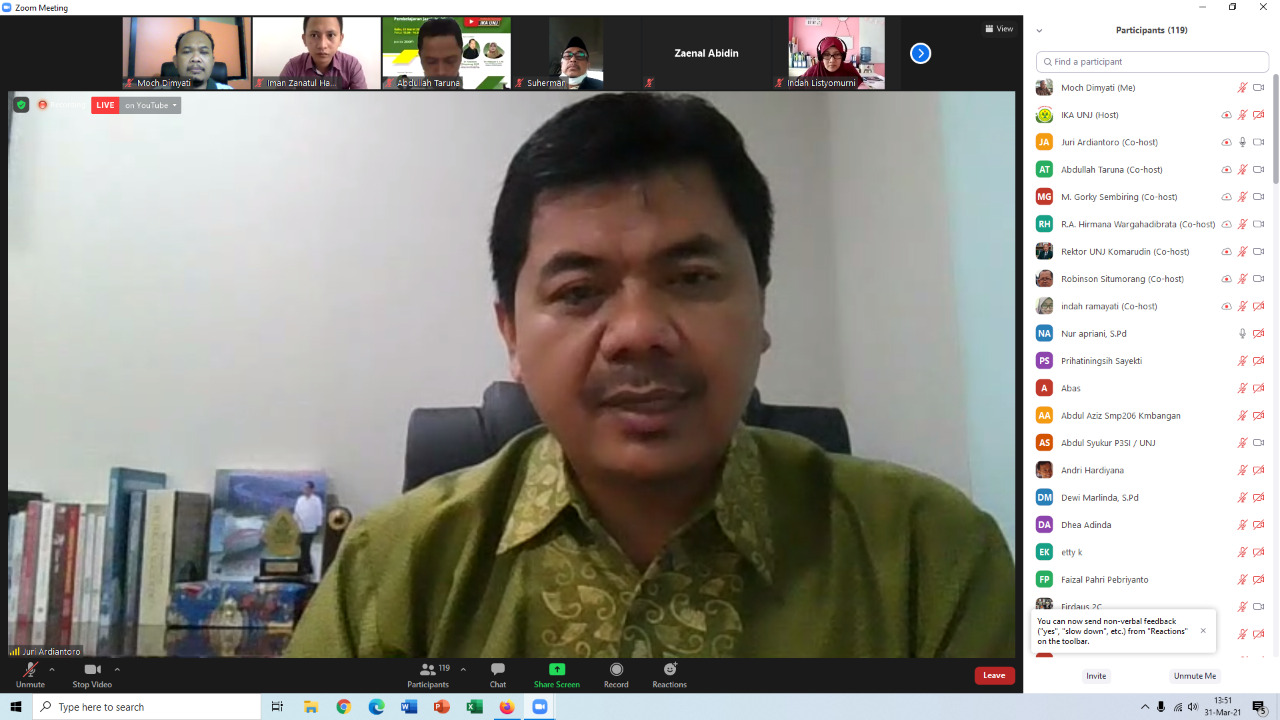The image size is (1280, 720).
Task: Open Microsoft Word from the taskbar
Action: (409, 707)
